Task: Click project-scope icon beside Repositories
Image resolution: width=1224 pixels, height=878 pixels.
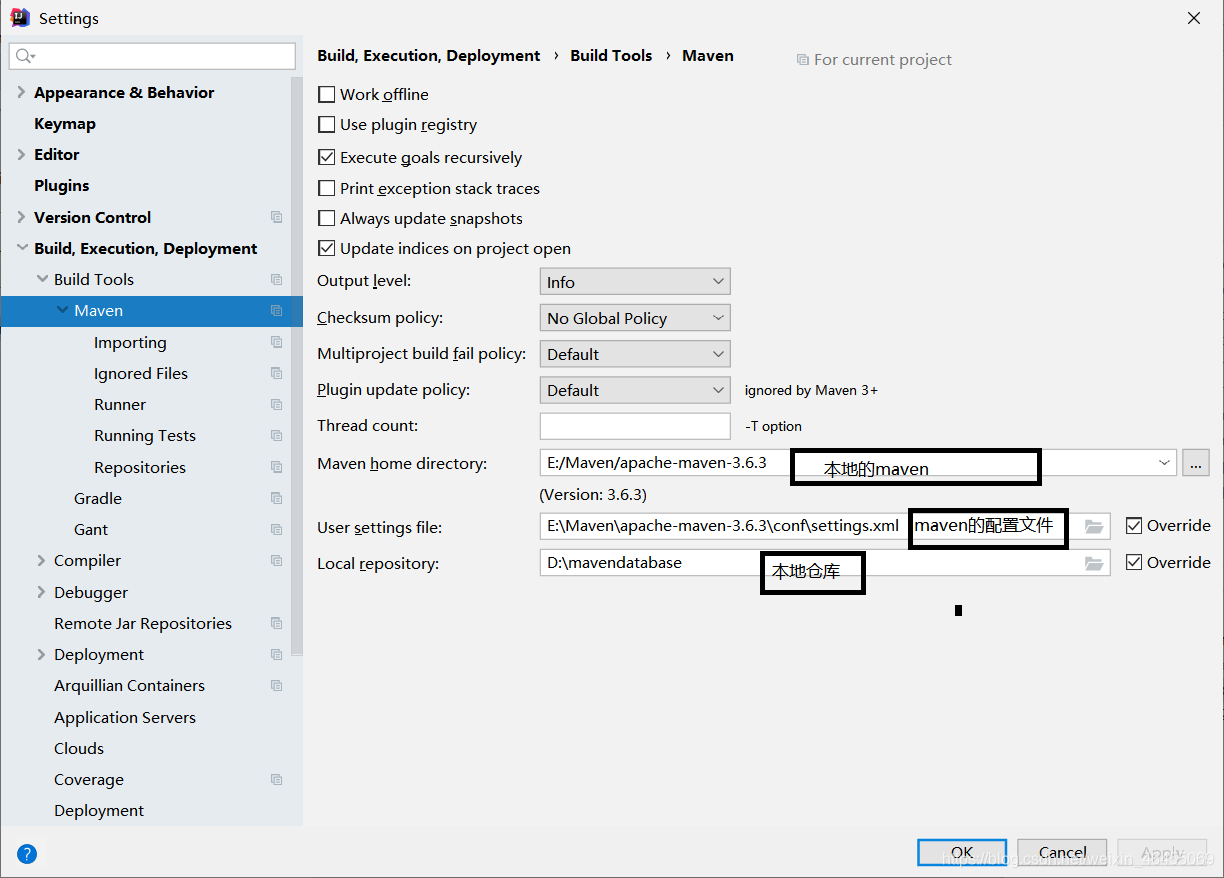Action: (x=276, y=467)
